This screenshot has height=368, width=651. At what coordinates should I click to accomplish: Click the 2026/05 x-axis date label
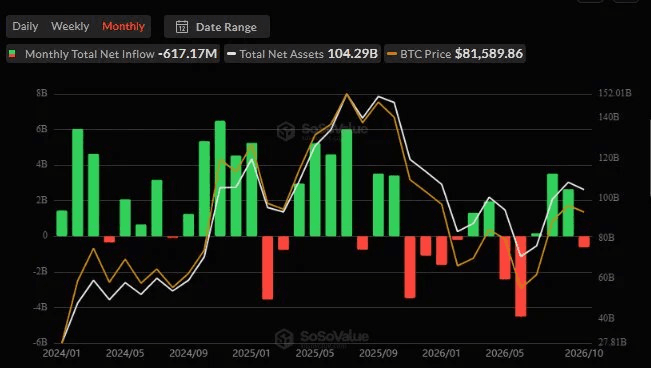[504, 353]
